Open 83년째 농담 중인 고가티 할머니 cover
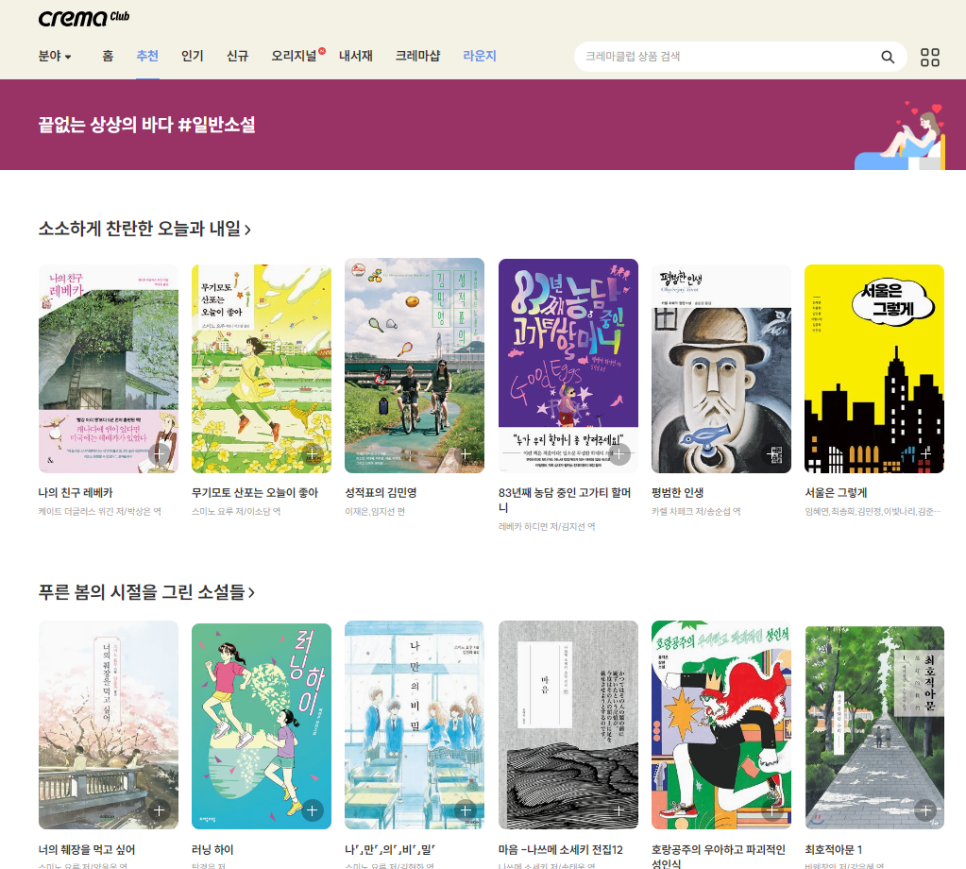Image resolution: width=966 pixels, height=869 pixels. click(568, 366)
